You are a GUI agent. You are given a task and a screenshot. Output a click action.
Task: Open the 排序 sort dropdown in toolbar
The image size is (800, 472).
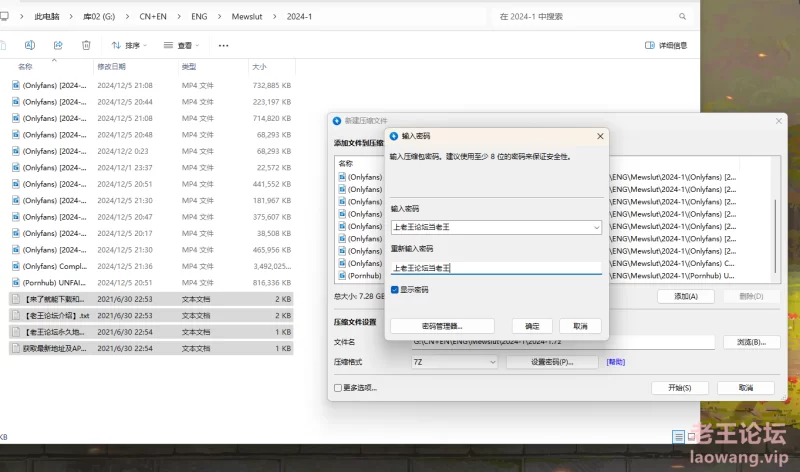point(129,45)
